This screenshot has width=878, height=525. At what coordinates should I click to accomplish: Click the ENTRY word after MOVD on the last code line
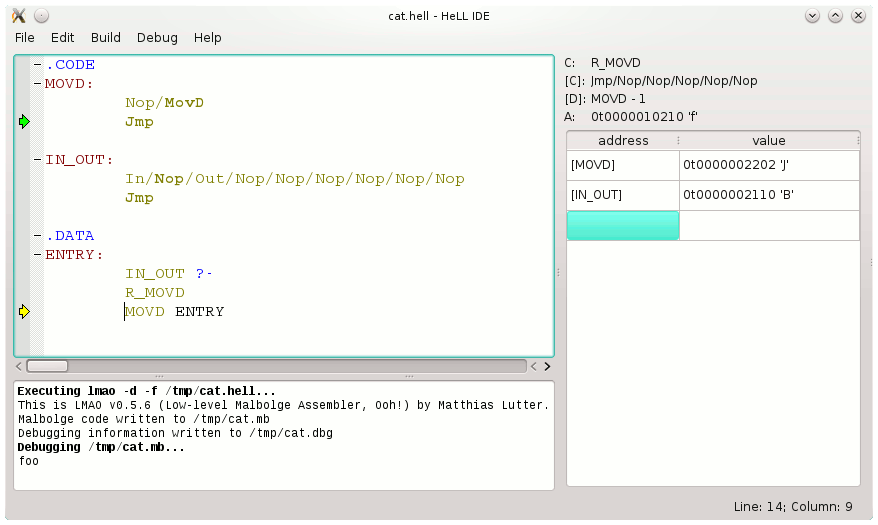click(x=199, y=312)
